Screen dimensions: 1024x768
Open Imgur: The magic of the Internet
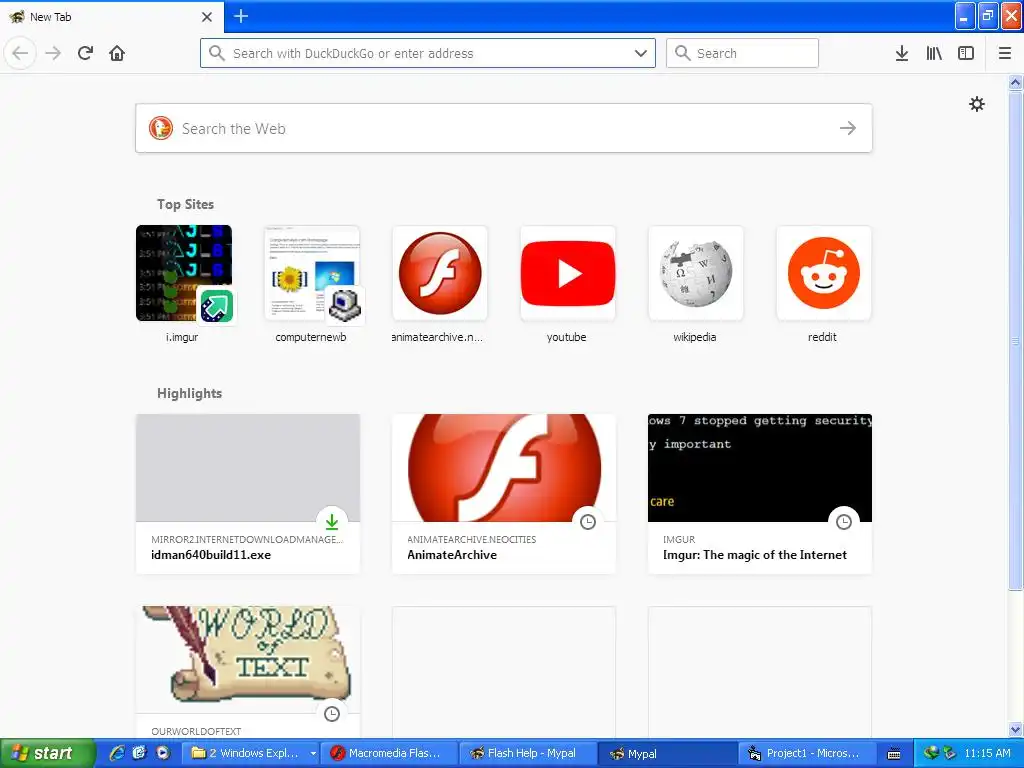[x=760, y=494]
